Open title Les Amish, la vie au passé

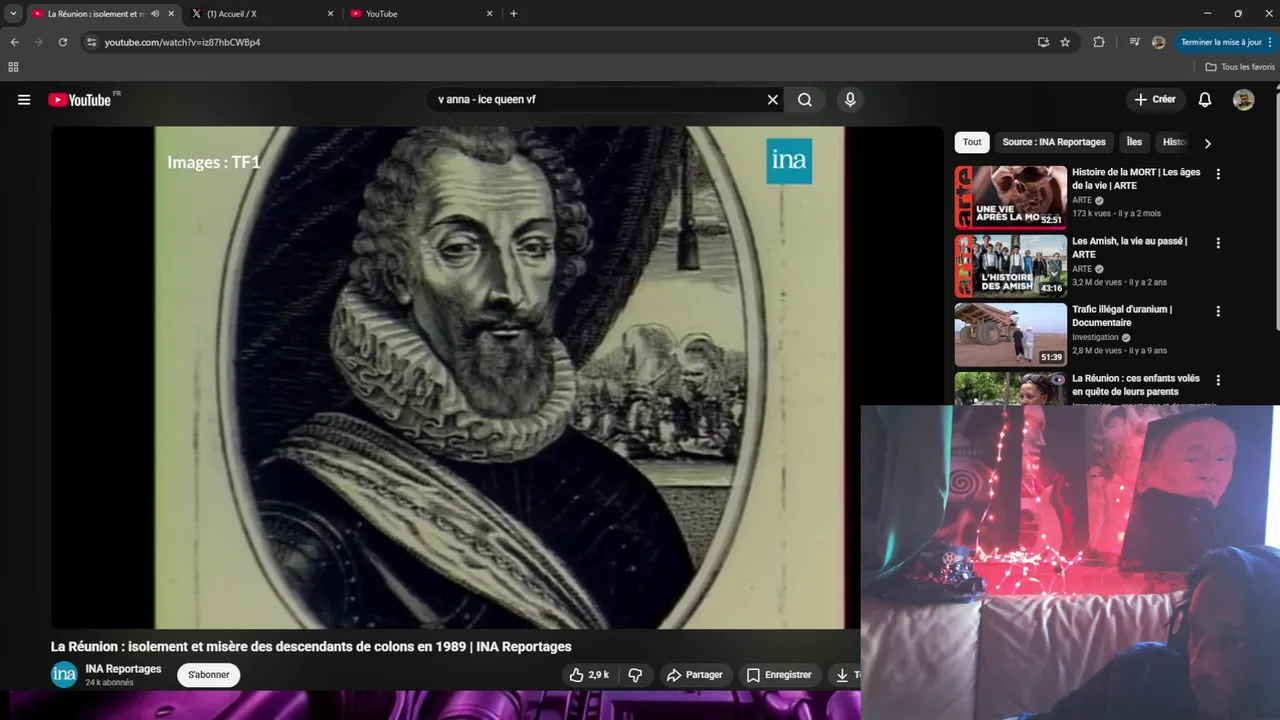click(x=1129, y=248)
